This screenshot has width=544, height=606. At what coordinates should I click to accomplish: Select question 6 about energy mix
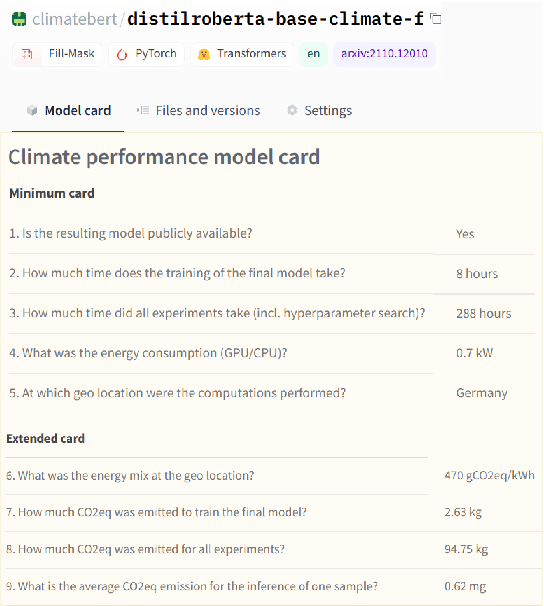[130, 475]
